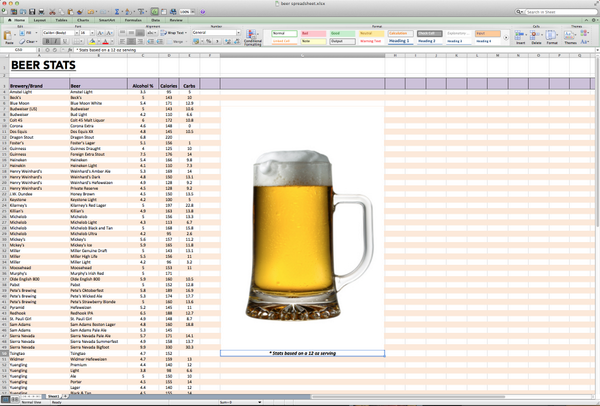
Task: Switch to the Formulas ribbon tab
Action: click(x=133, y=20)
